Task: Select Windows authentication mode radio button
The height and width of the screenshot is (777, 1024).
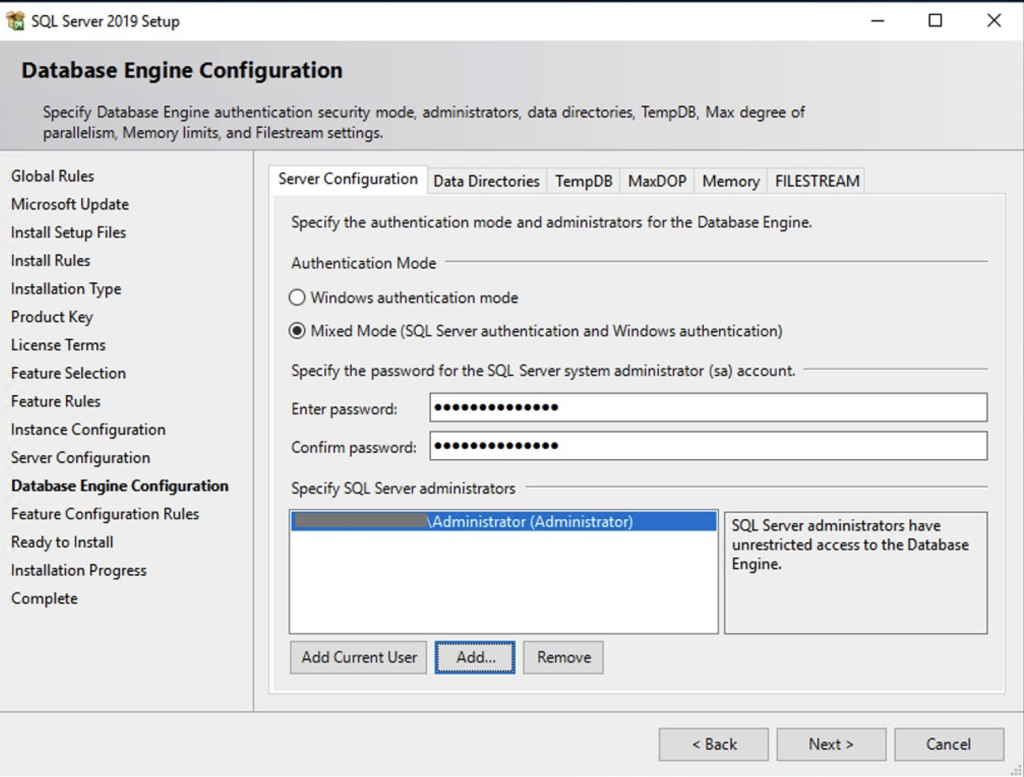Action: [297, 298]
